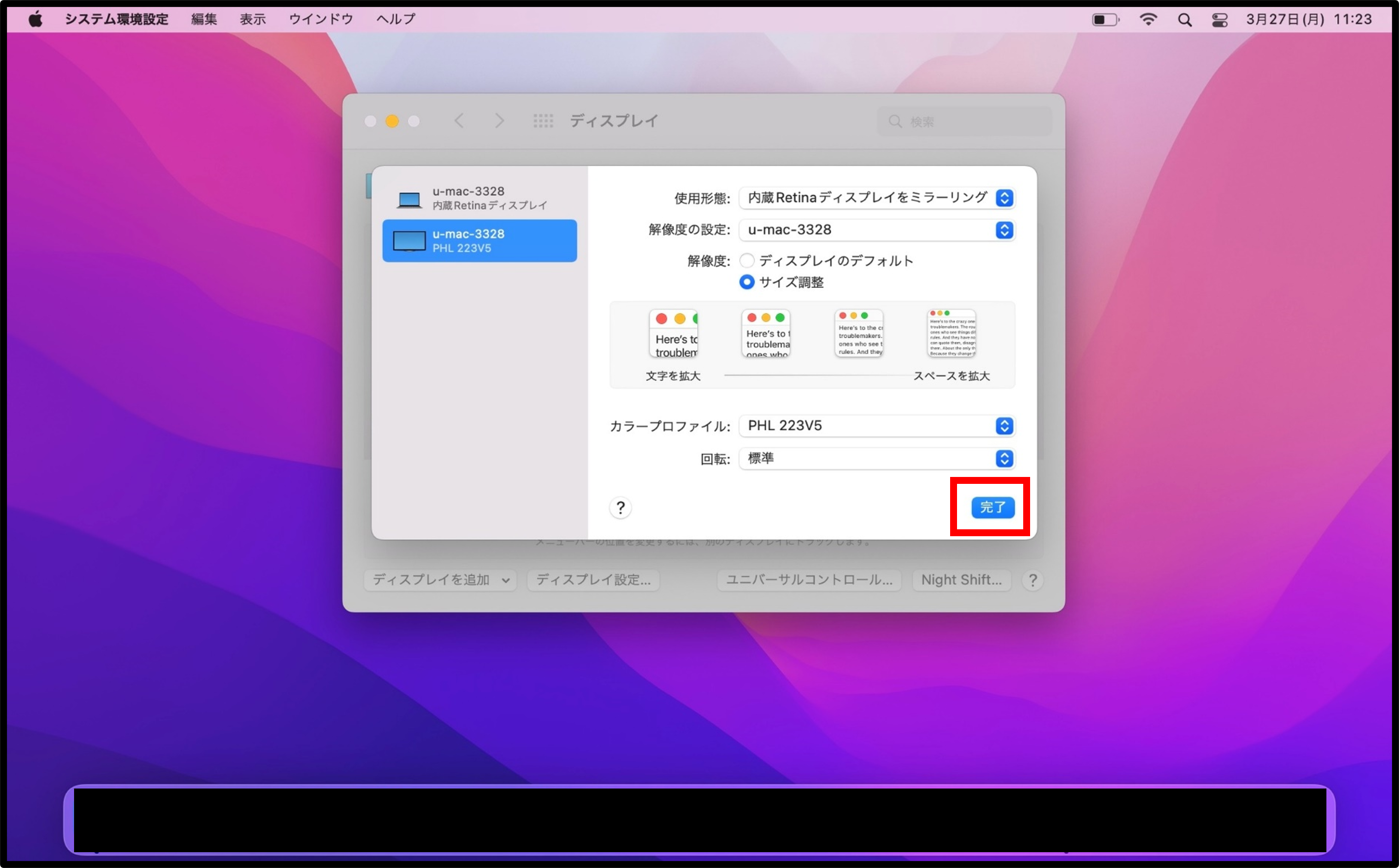This screenshot has width=1399, height=868.
Task: Open the ウインドウ menu
Action: pos(321,20)
